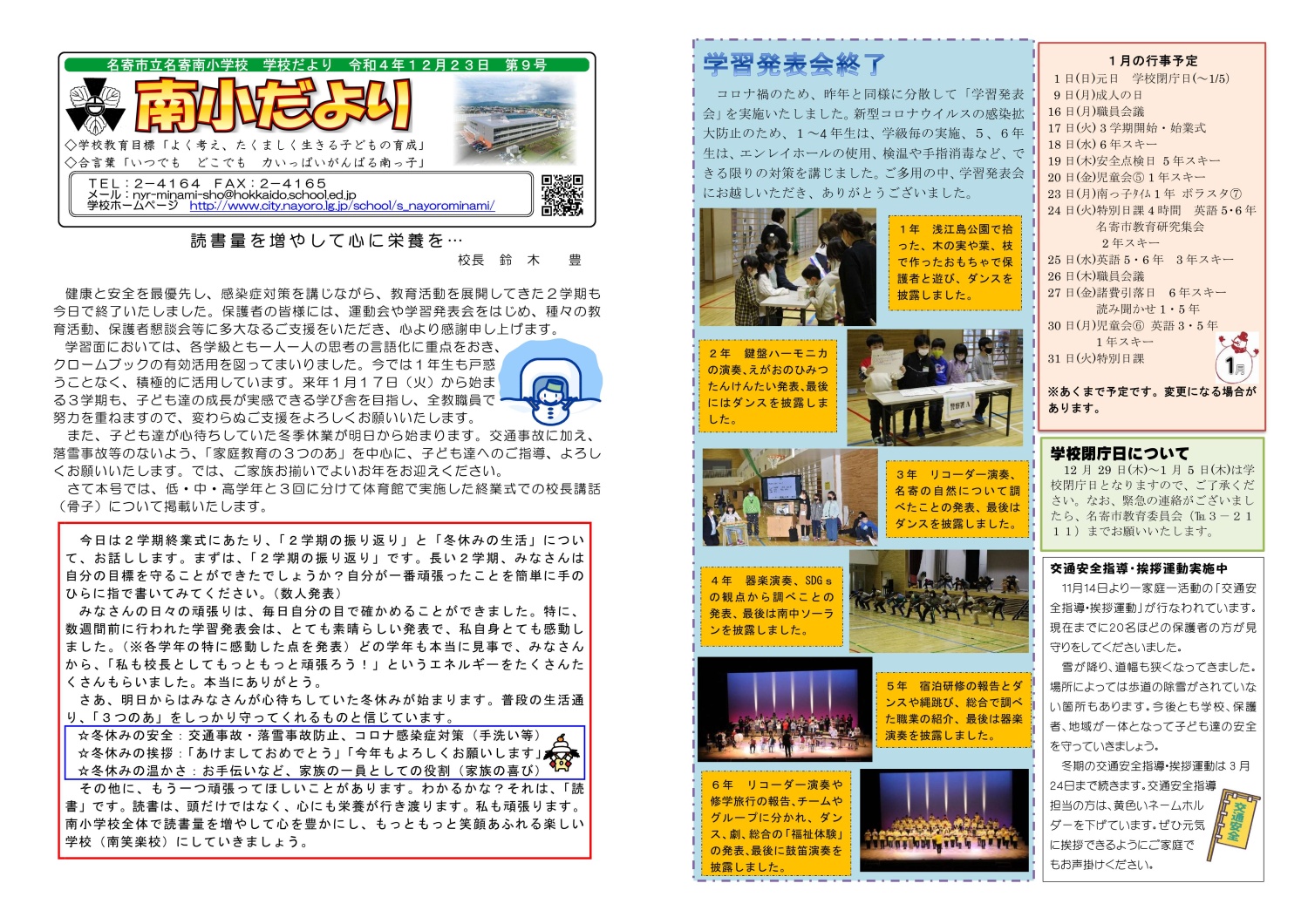The height and width of the screenshot is (924, 1308).
Task: Click the school emblem beside the title
Action: point(96,105)
